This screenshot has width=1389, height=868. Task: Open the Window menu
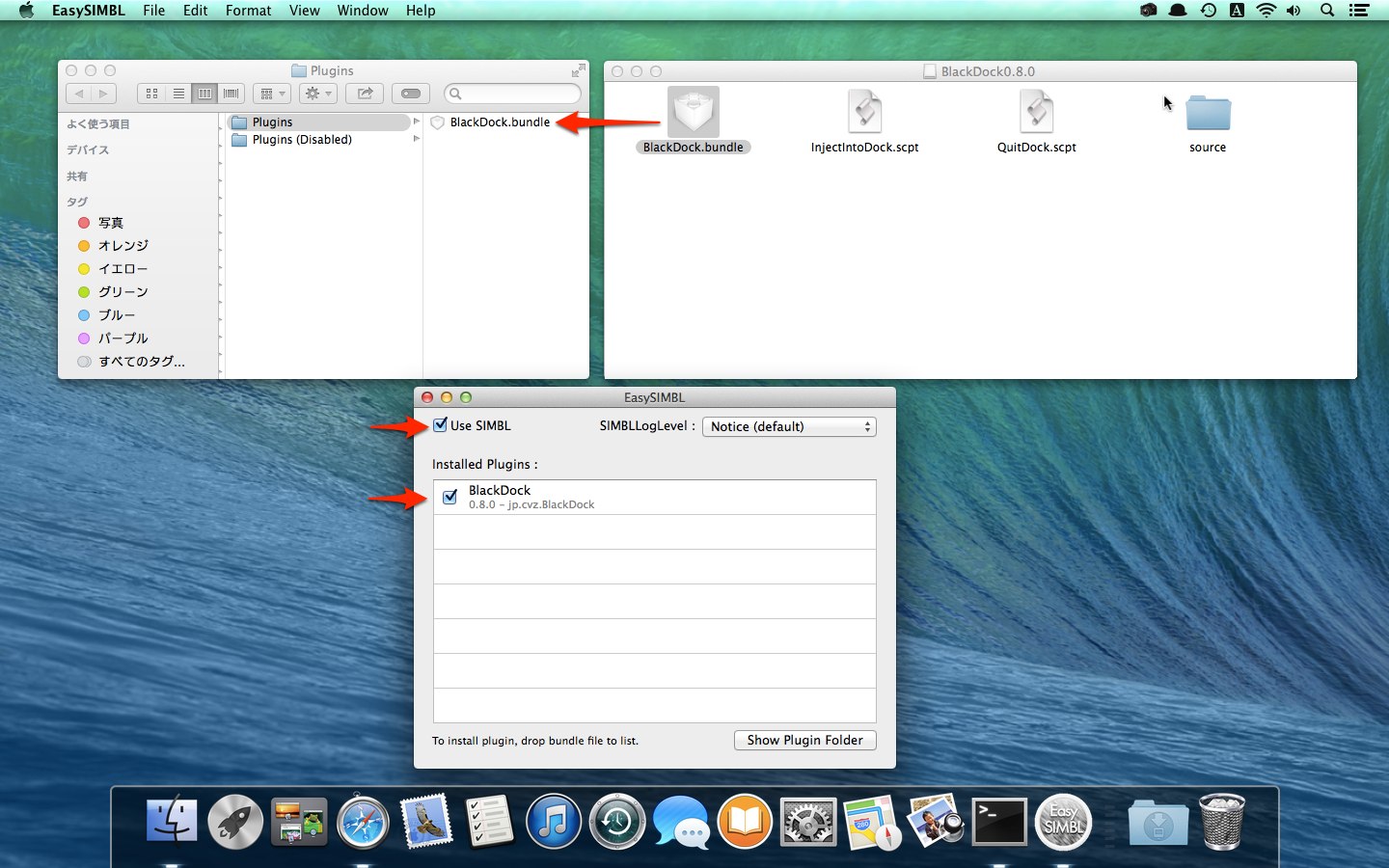click(x=363, y=11)
